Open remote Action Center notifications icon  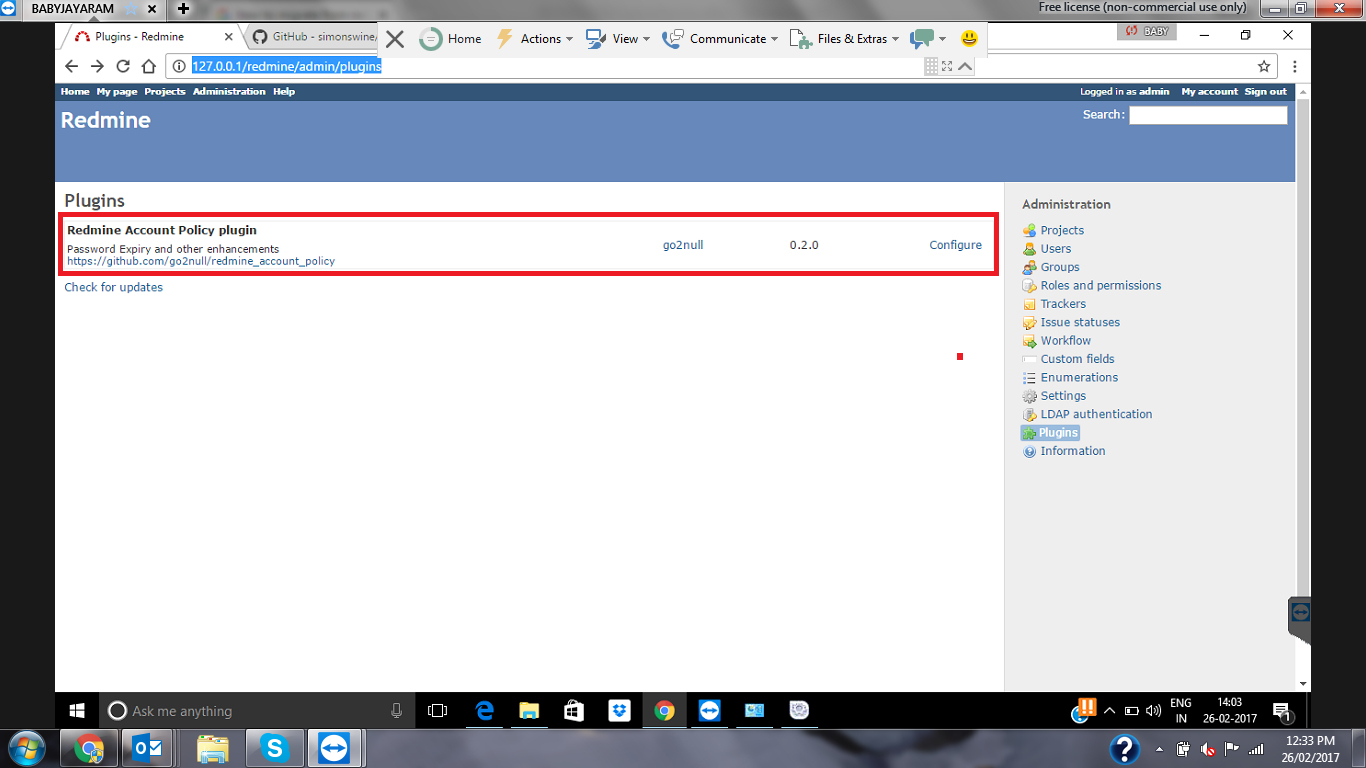[x=1282, y=711]
